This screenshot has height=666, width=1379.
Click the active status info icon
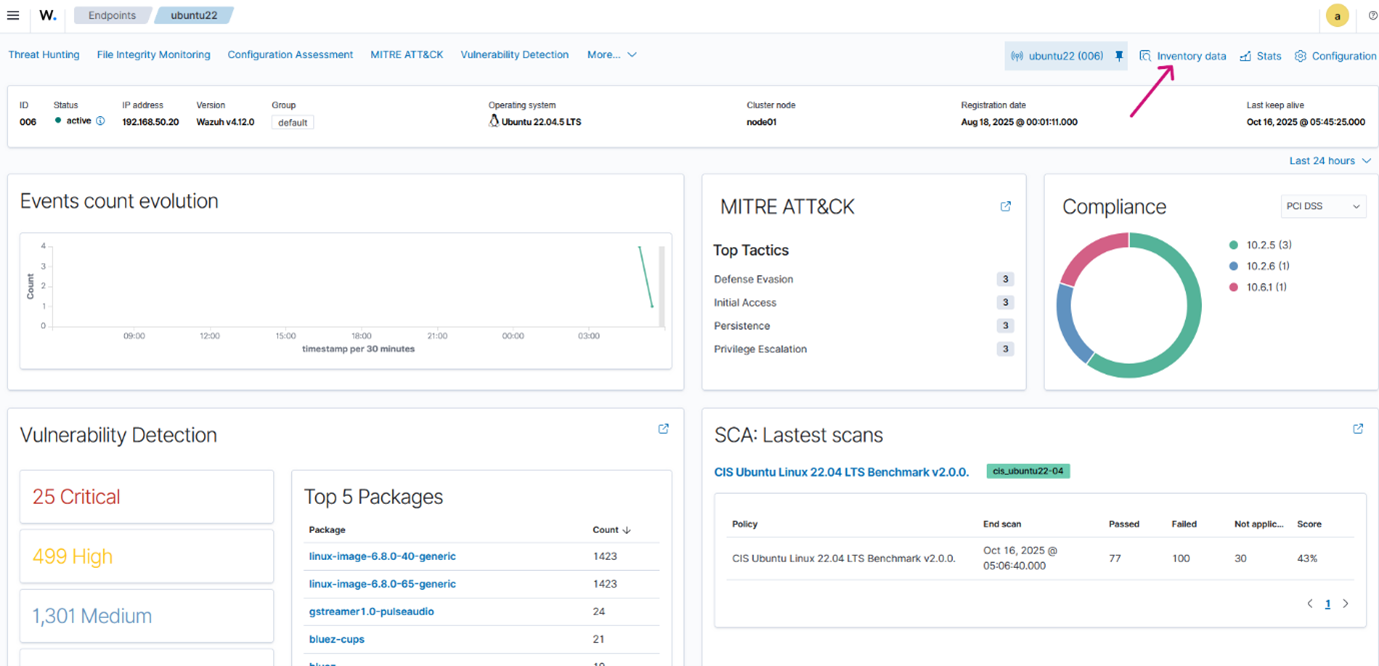100,121
